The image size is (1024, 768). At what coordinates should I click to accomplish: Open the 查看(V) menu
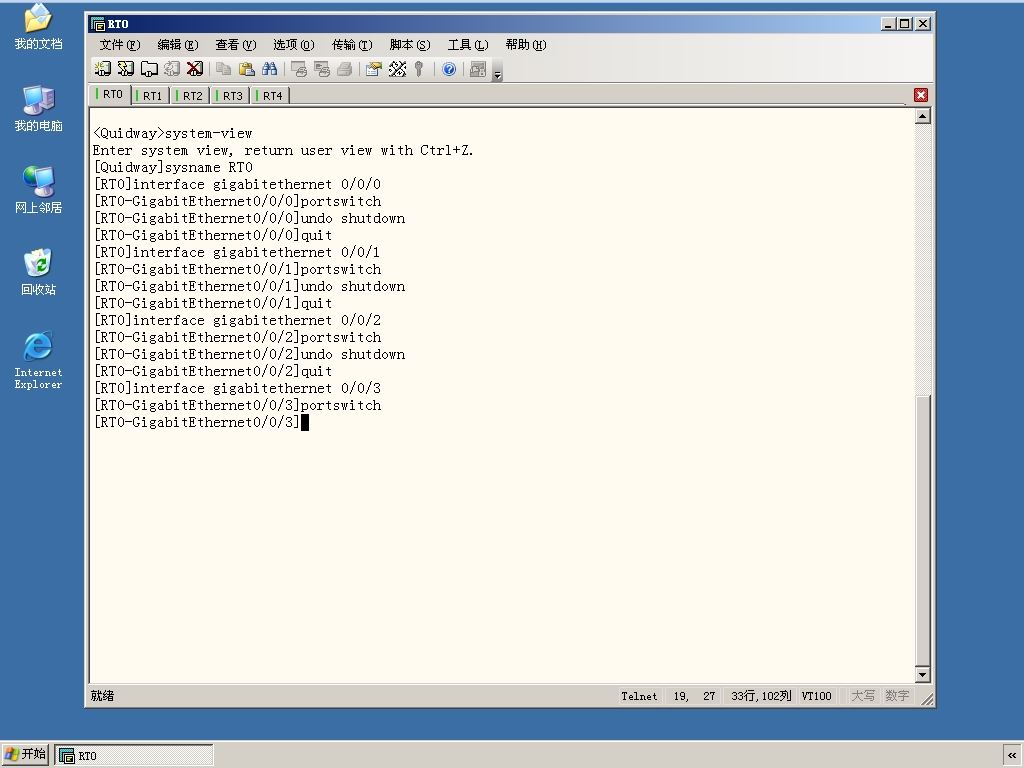[236, 45]
